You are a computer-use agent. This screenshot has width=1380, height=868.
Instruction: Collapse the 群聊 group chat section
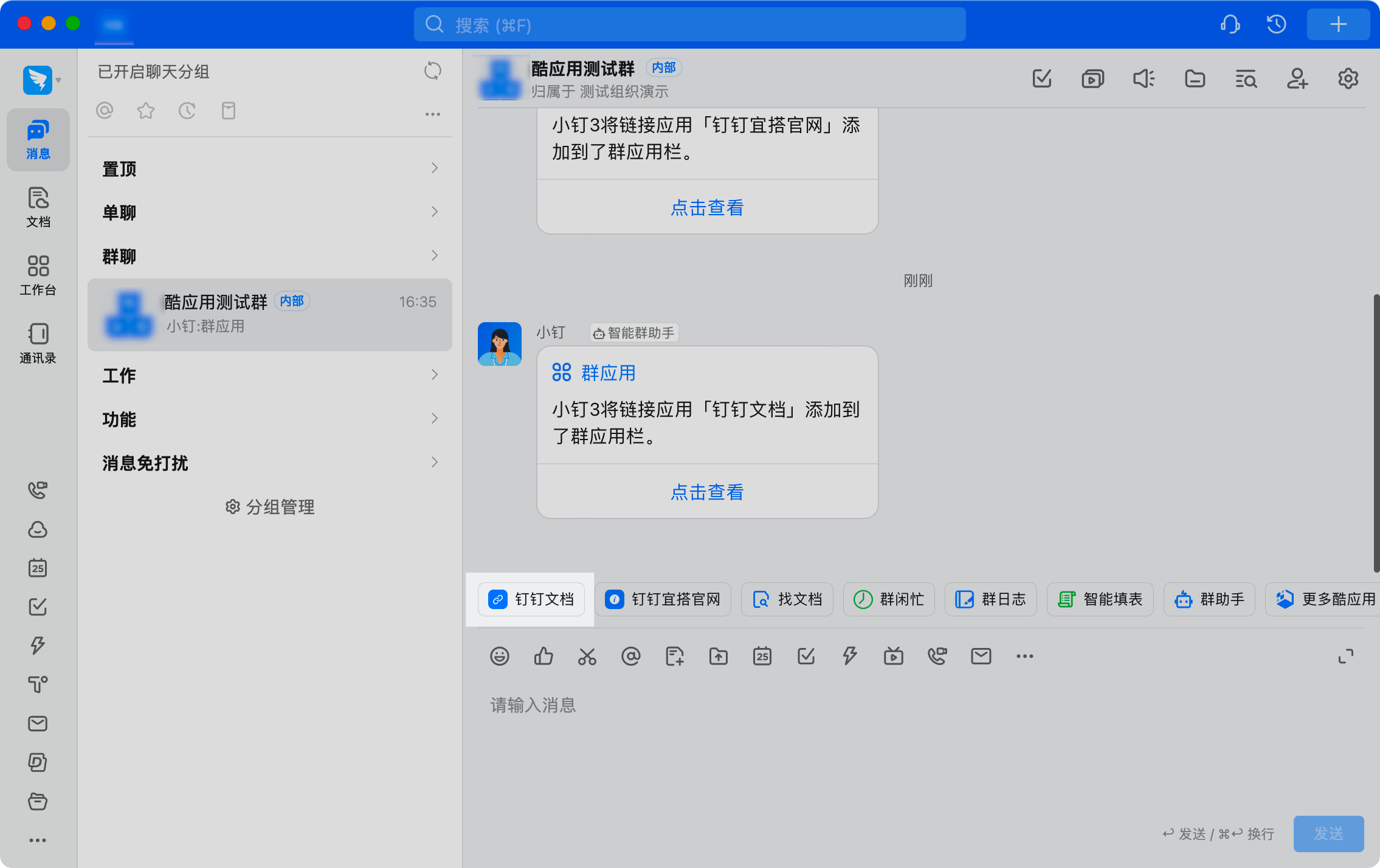coord(270,256)
